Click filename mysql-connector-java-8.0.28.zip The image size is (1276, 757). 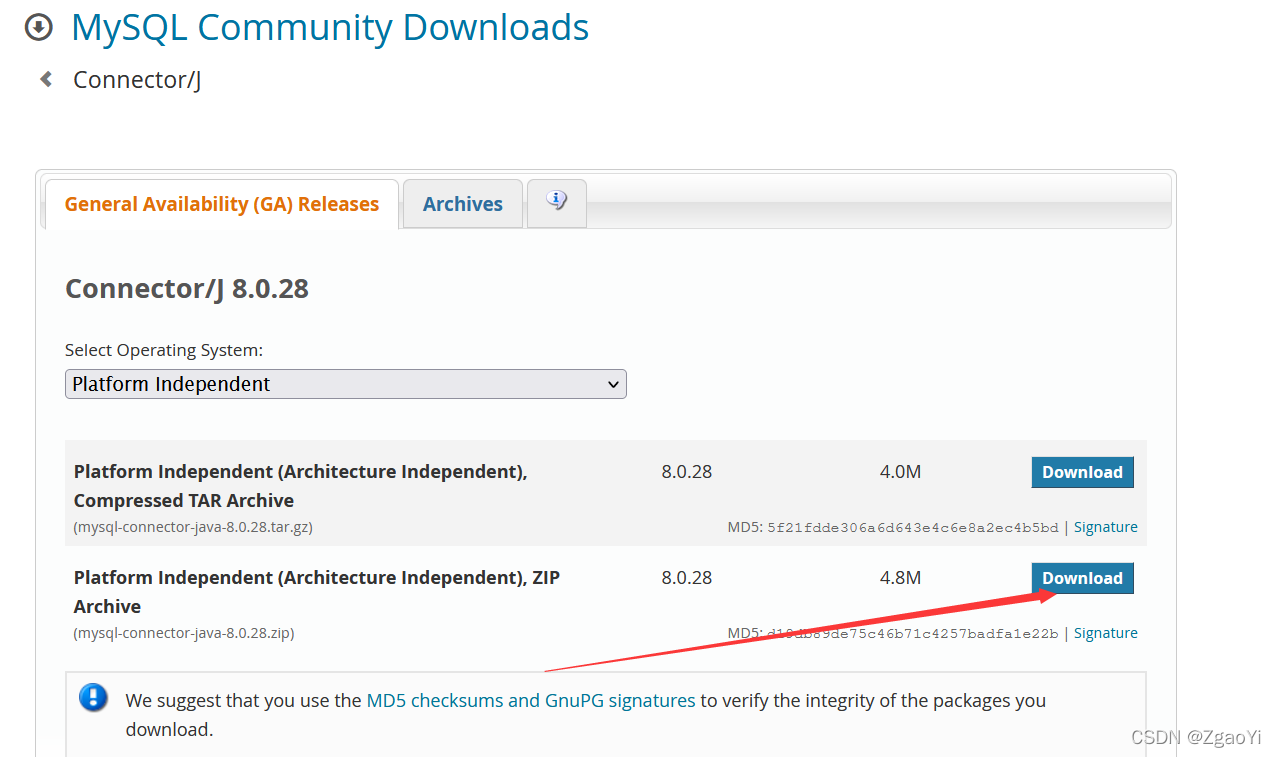coord(184,633)
